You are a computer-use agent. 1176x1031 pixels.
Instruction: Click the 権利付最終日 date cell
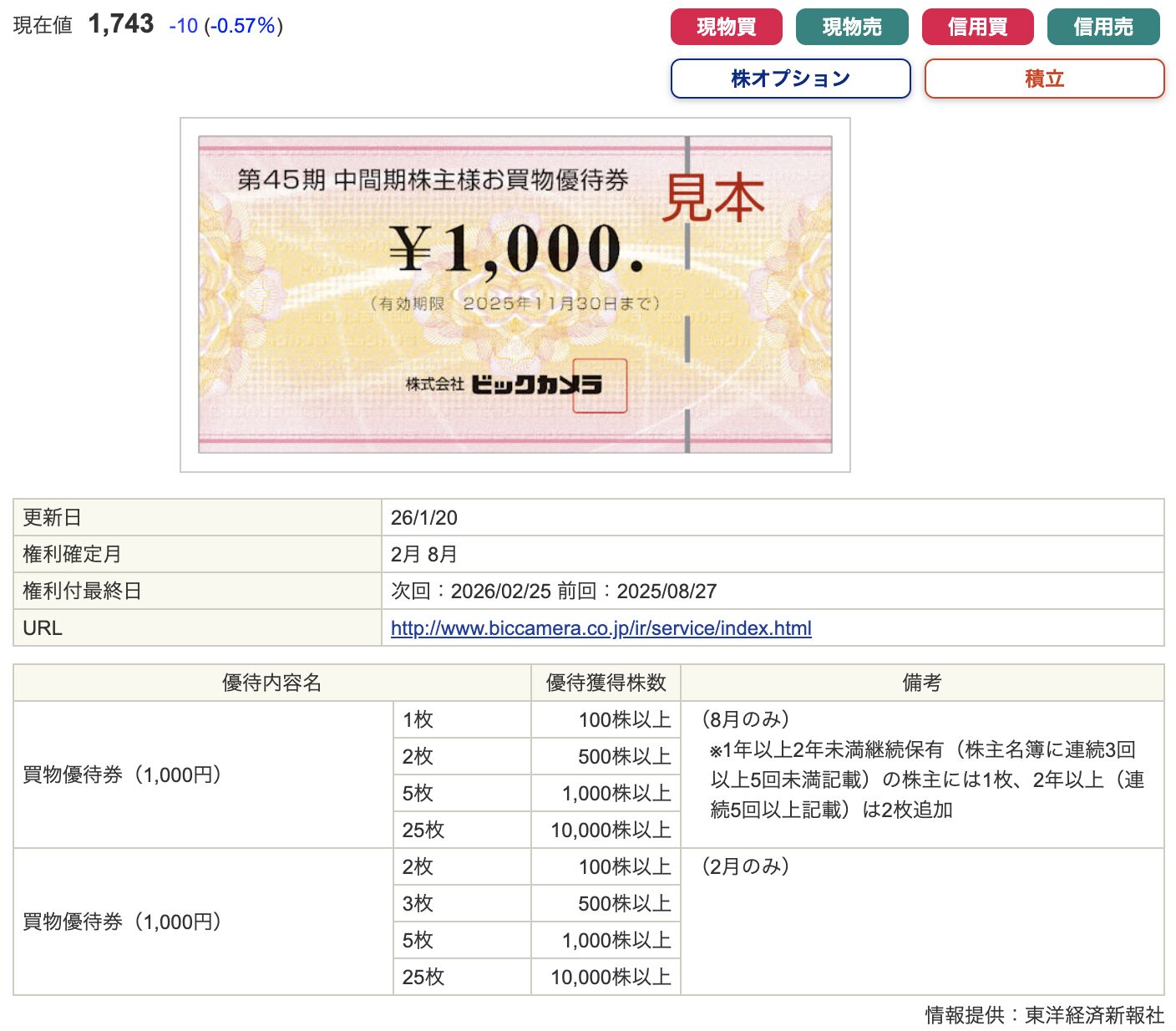click(x=554, y=592)
